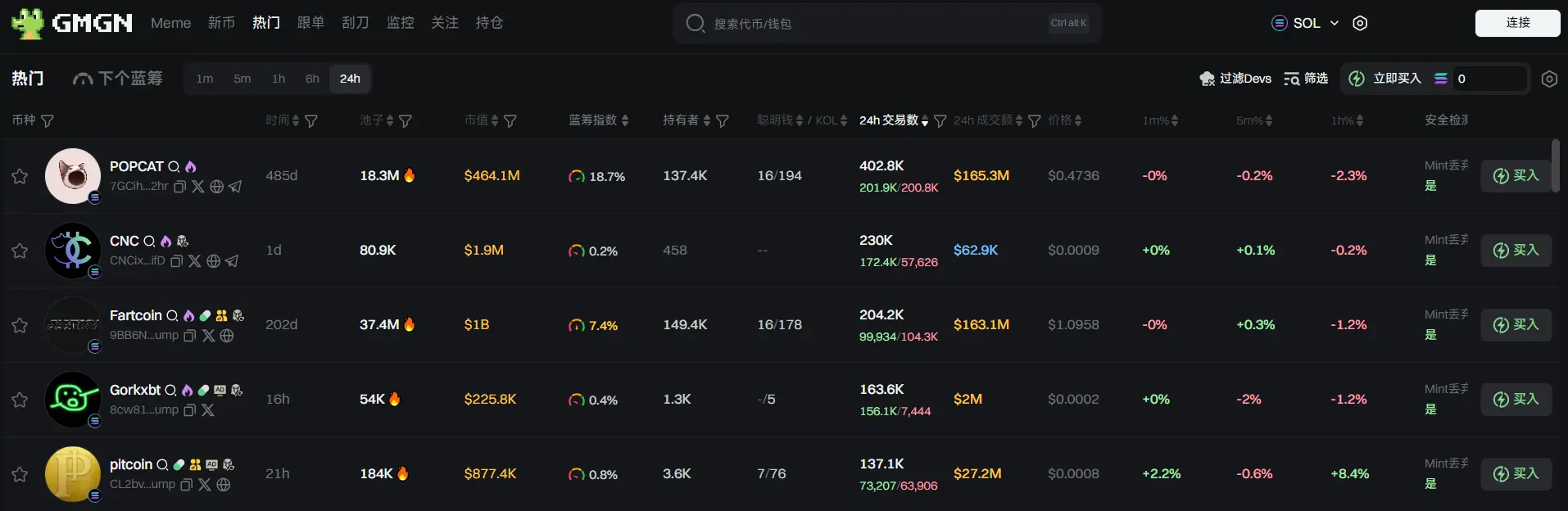Open pltcoin's website globe icon
This screenshot has width=1568, height=511.
click(x=224, y=485)
